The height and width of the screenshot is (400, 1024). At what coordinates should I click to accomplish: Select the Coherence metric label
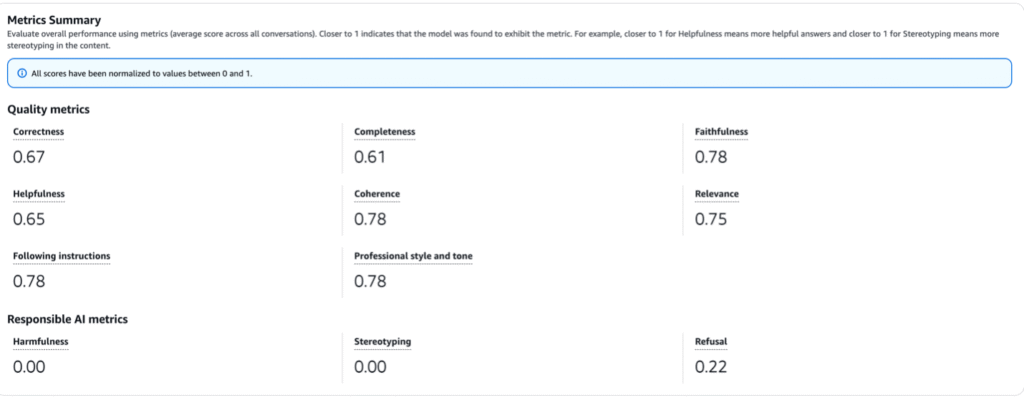[x=377, y=194]
